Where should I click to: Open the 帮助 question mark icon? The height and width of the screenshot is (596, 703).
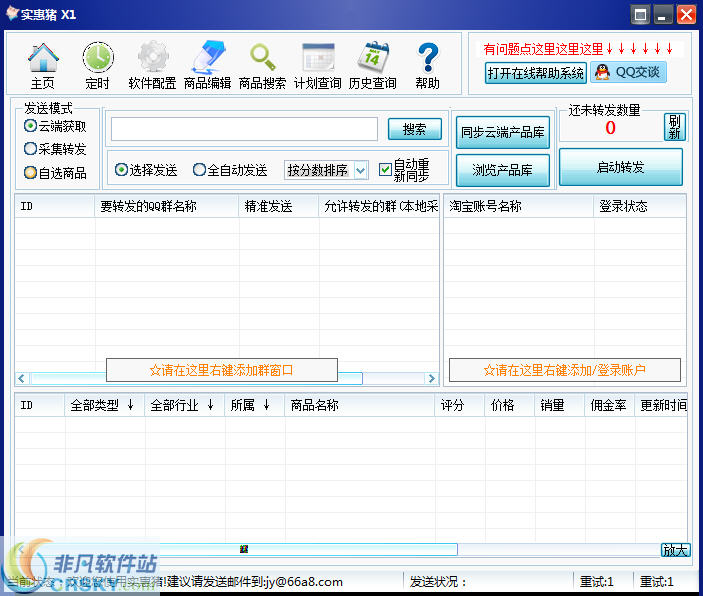pyautogui.click(x=427, y=65)
